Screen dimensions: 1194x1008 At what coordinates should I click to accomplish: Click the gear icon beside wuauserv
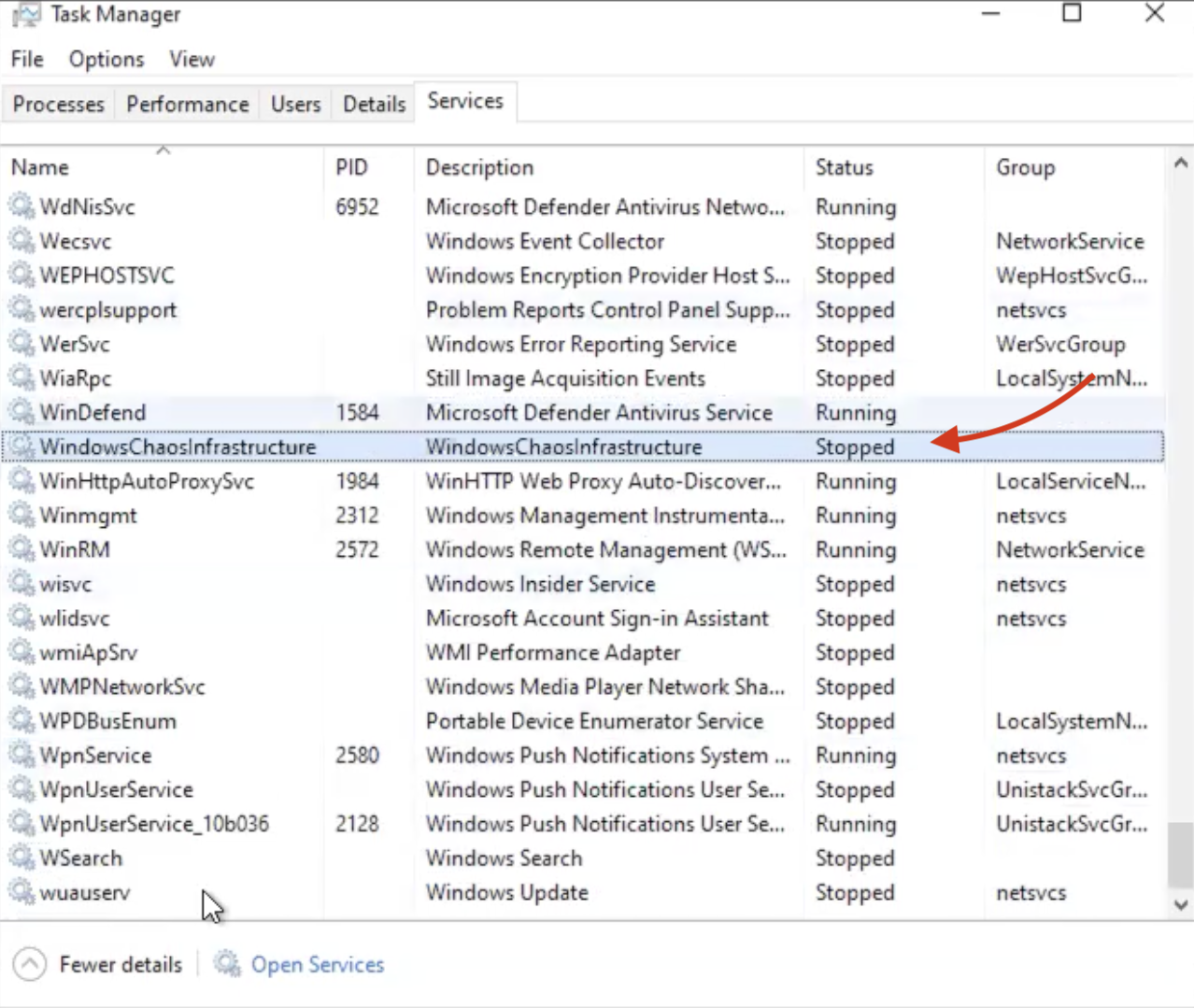click(21, 892)
